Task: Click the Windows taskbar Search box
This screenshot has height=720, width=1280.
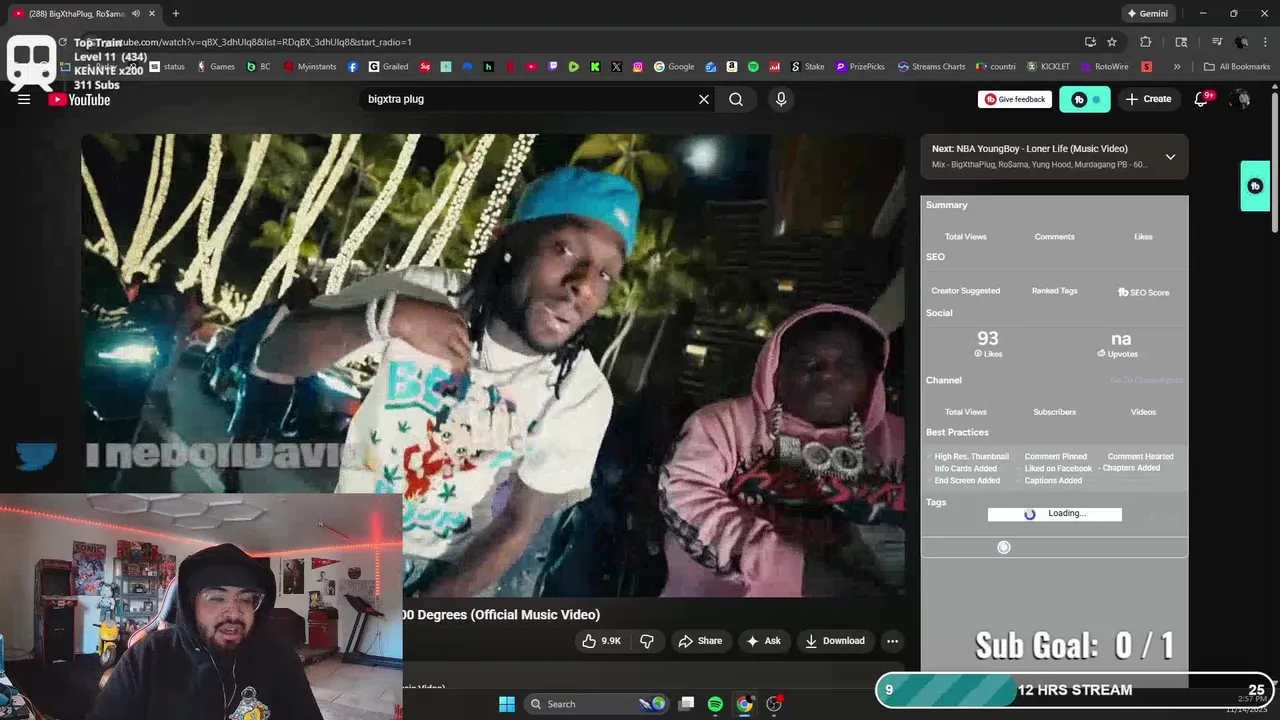Action: [596, 704]
